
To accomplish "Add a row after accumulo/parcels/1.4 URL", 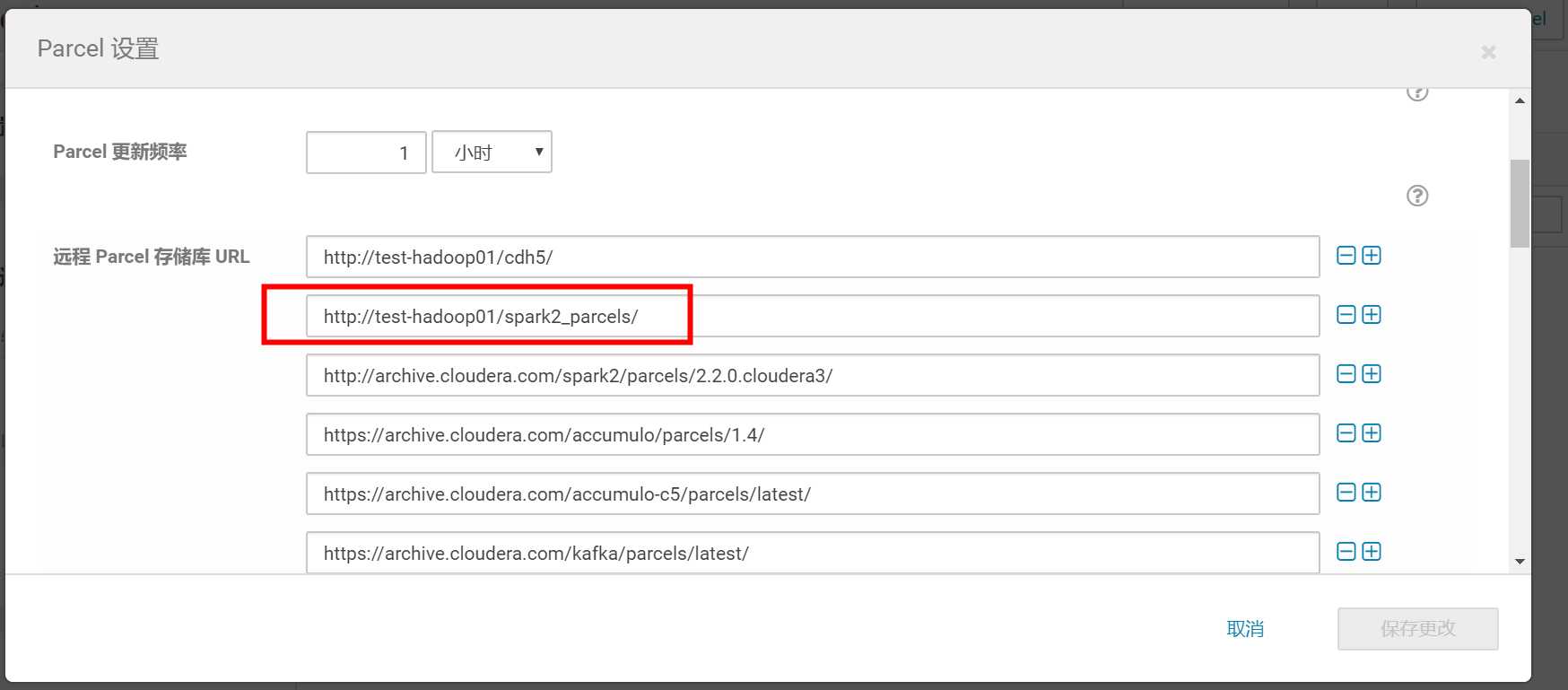I will pyautogui.click(x=1372, y=433).
